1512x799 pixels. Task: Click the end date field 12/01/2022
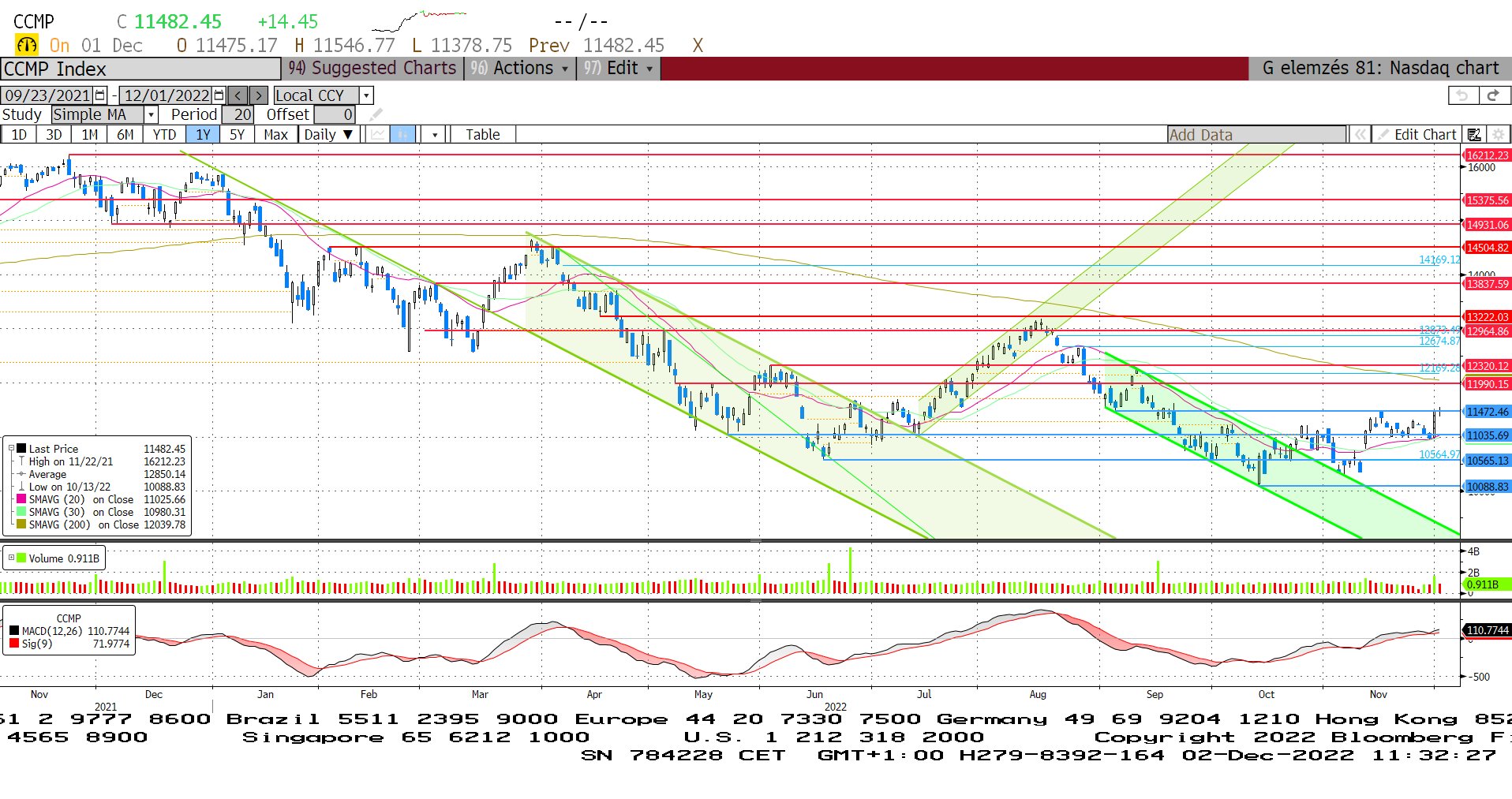[166, 95]
